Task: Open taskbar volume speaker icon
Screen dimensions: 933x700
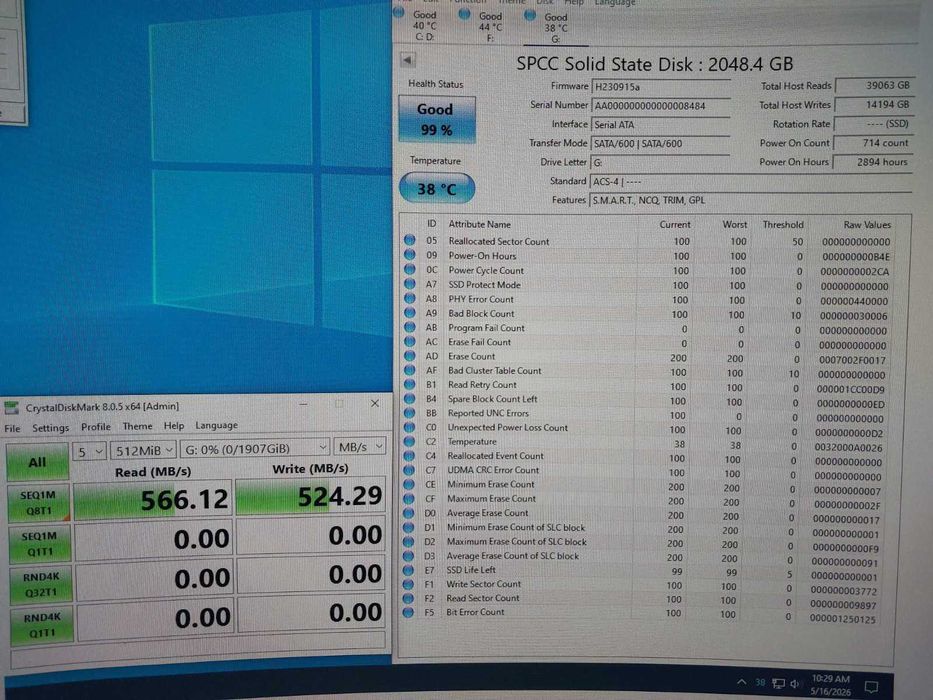Action: pos(794,683)
